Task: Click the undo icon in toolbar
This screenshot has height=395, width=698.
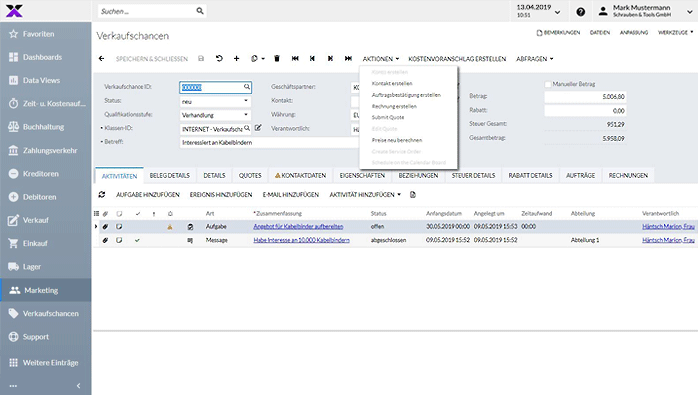Action: point(219,58)
